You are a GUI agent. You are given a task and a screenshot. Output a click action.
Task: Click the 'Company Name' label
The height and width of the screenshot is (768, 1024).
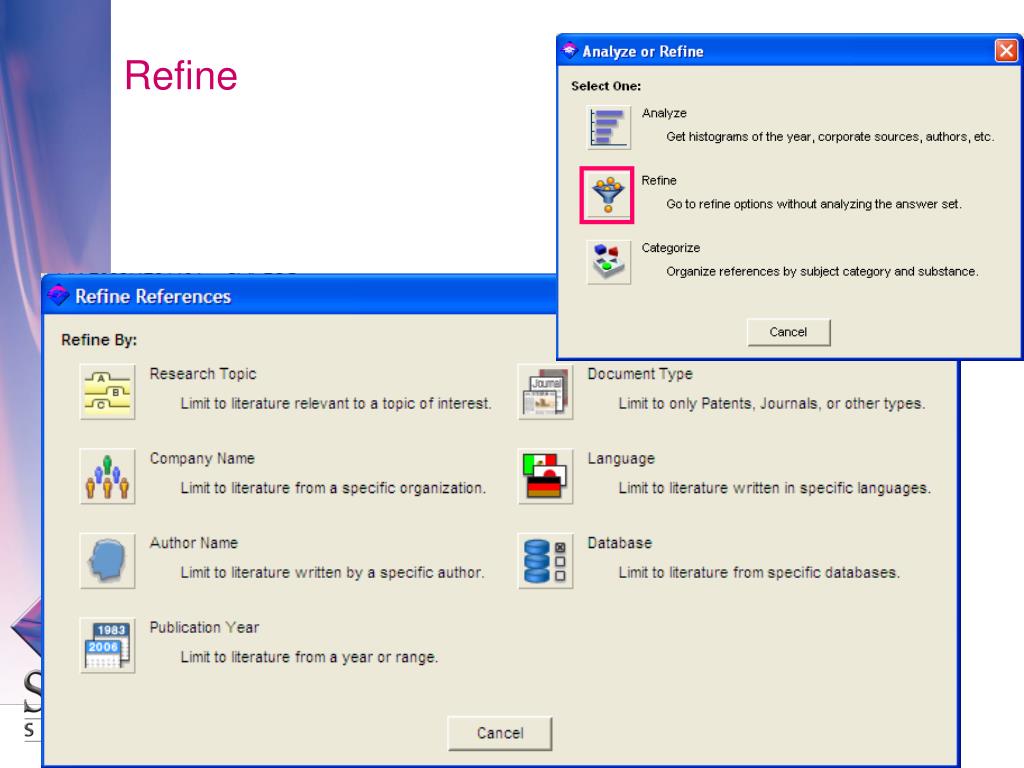(202, 458)
